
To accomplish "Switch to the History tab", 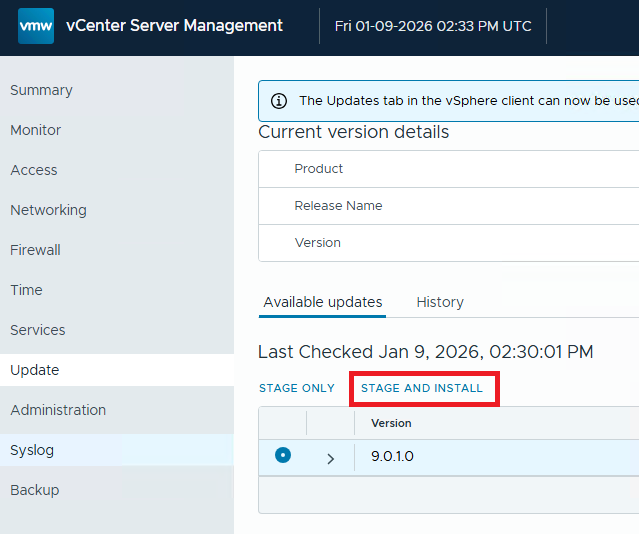I will click(x=440, y=302).
